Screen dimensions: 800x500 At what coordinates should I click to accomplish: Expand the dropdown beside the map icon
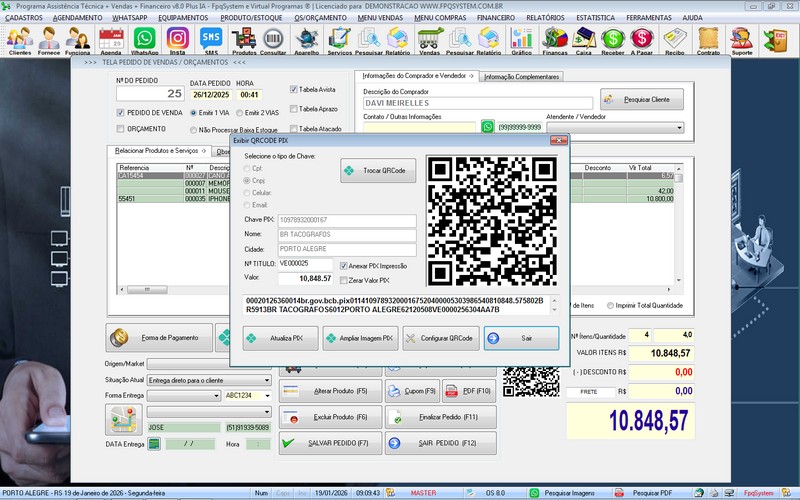coord(267,412)
